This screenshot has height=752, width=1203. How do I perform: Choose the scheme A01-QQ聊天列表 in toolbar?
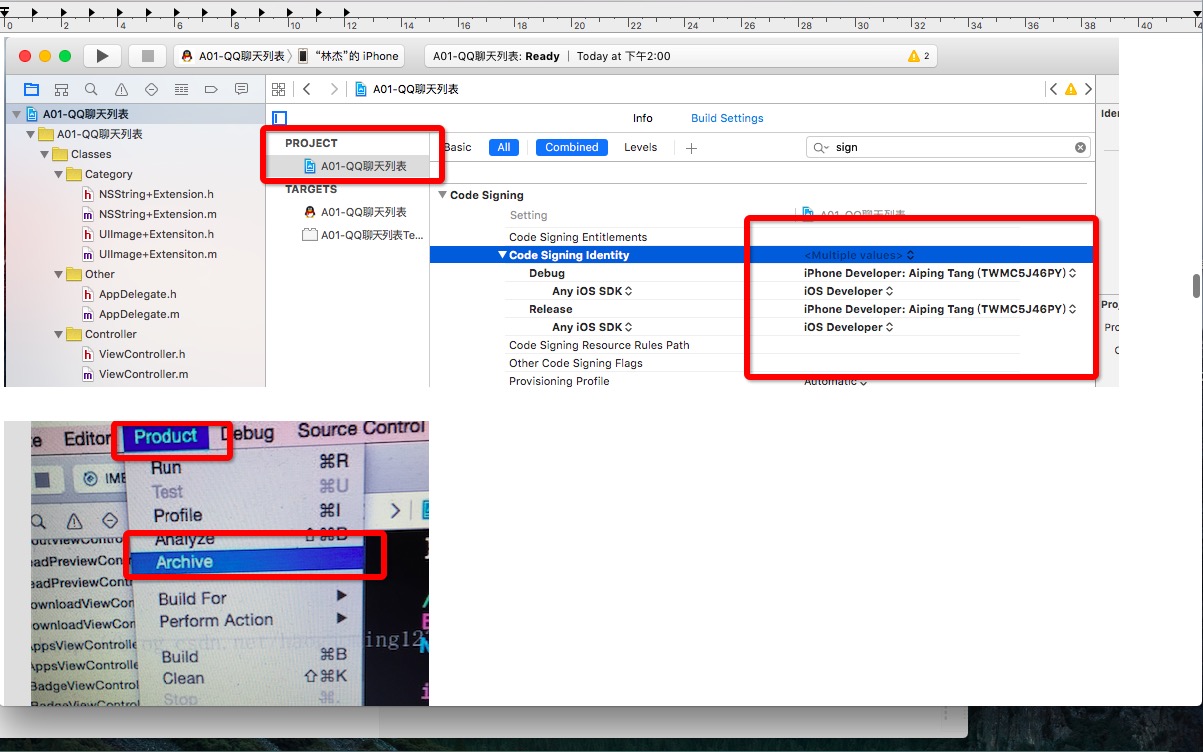(x=232, y=56)
